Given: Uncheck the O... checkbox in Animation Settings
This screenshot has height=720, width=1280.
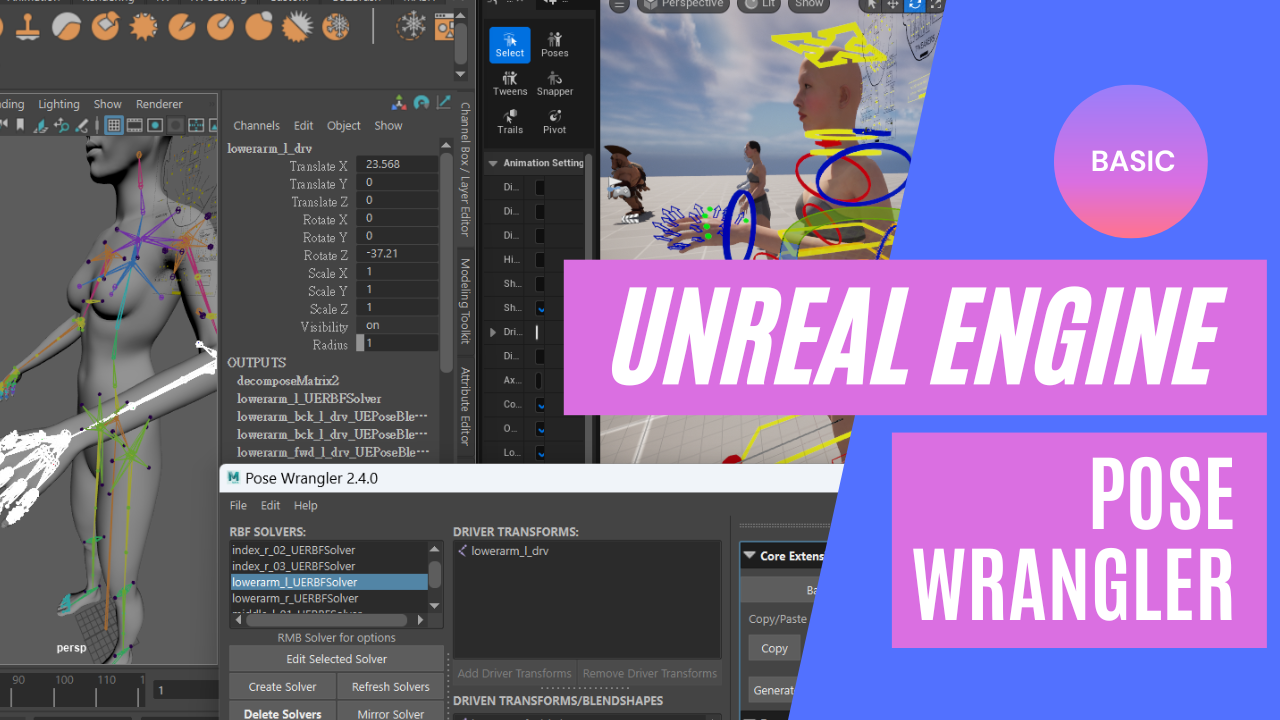Looking at the screenshot, I should coord(540,429).
